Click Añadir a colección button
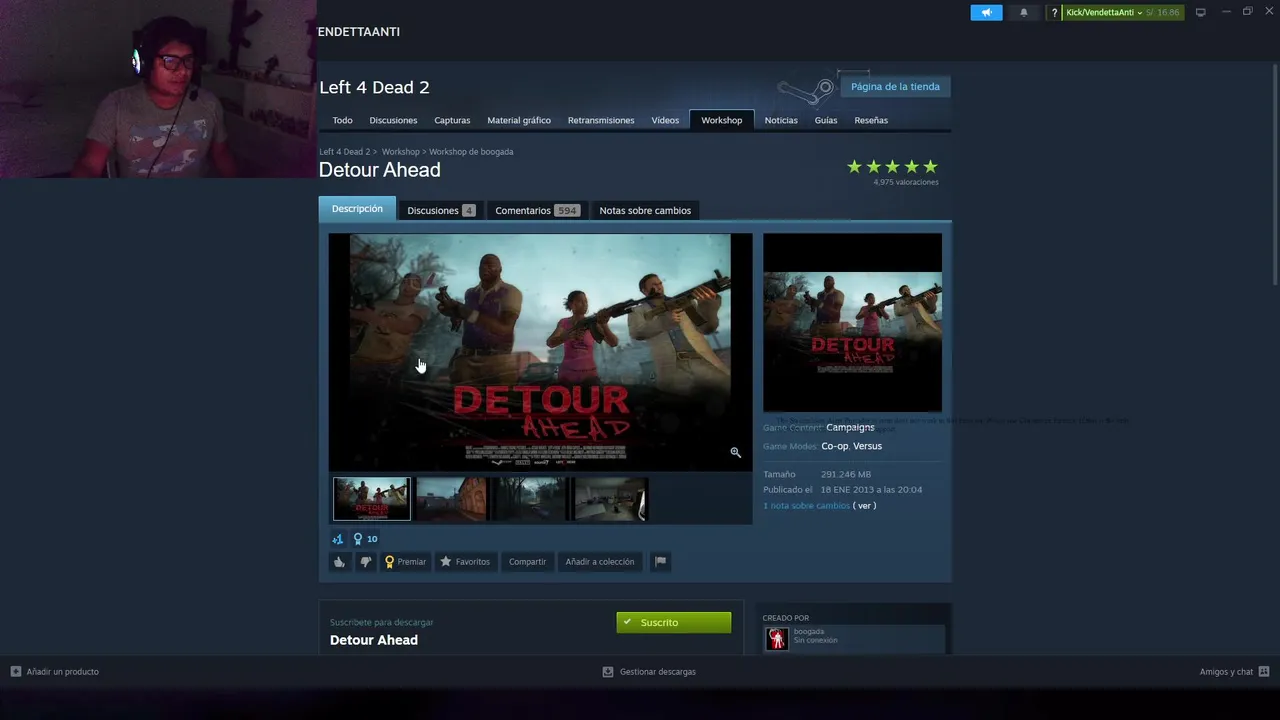1280x720 pixels. pyautogui.click(x=599, y=562)
